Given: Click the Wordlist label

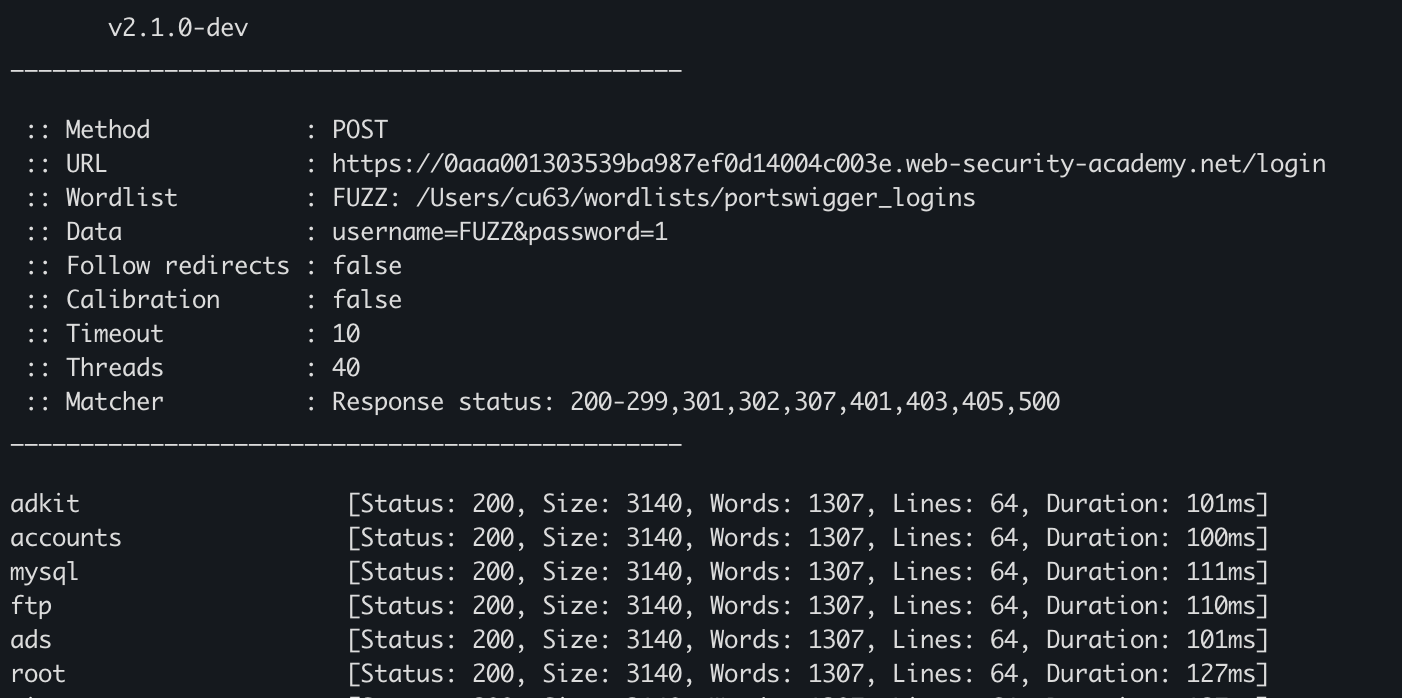Looking at the screenshot, I should tap(121, 198).
